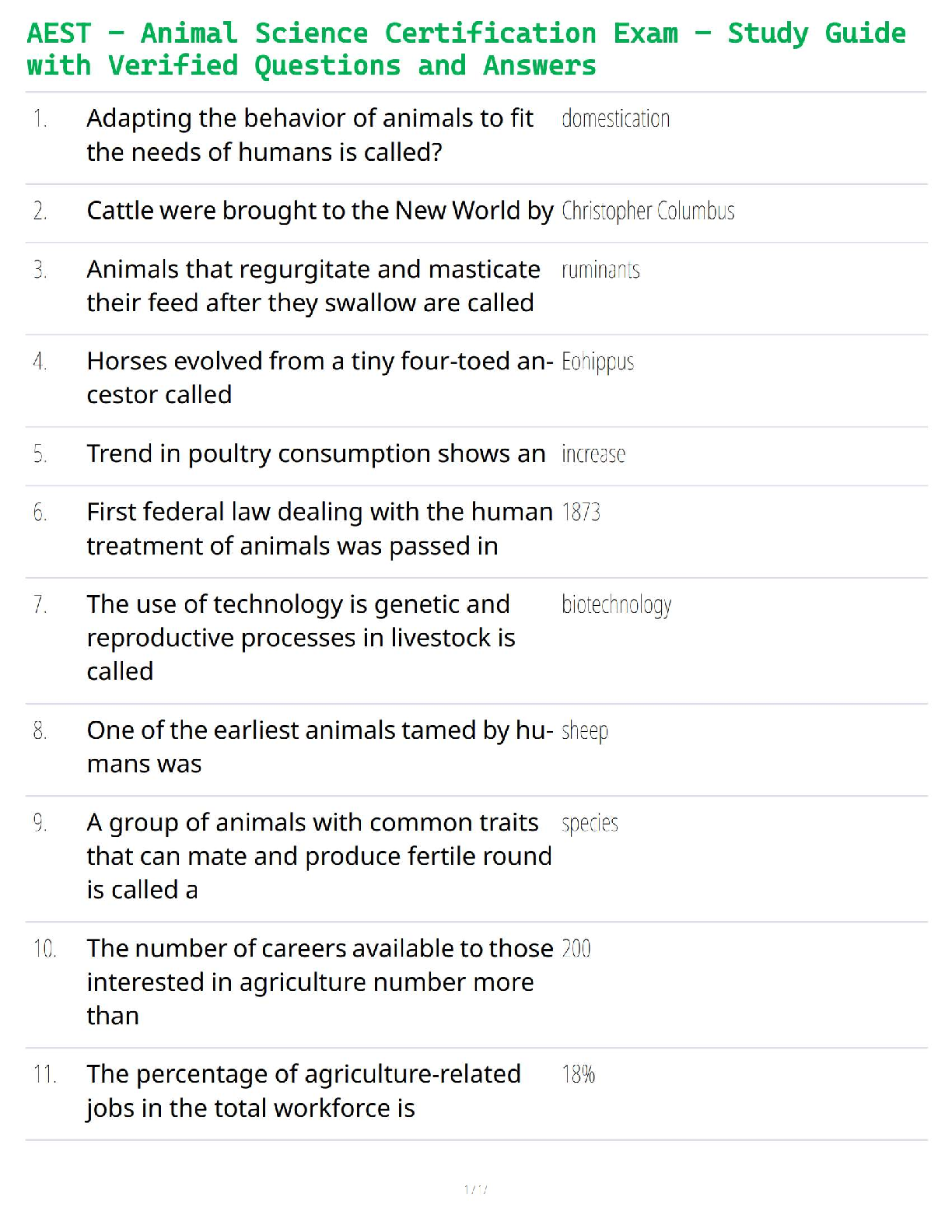Click the answer "ruminants"

(x=600, y=270)
